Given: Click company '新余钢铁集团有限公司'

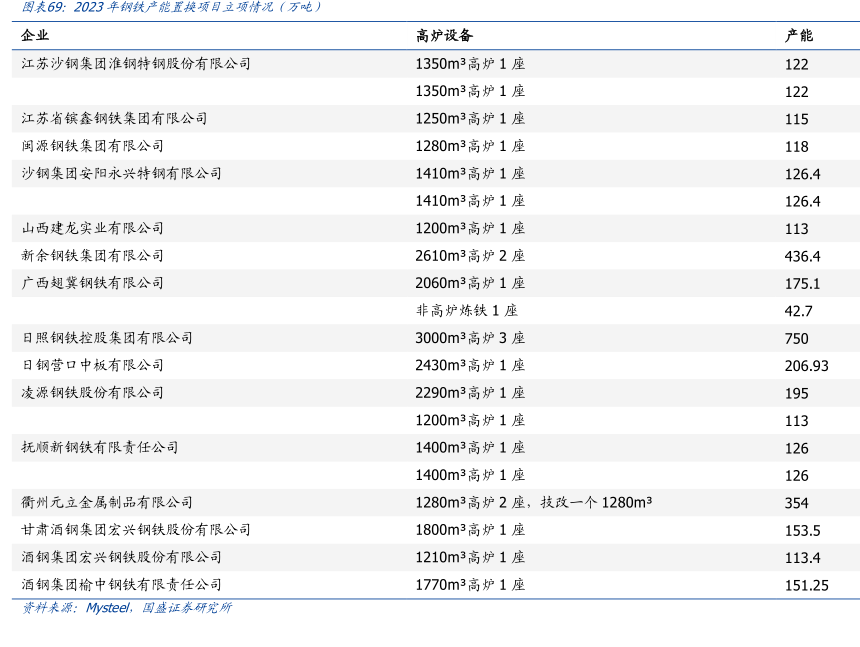Looking at the screenshot, I should point(92,256).
